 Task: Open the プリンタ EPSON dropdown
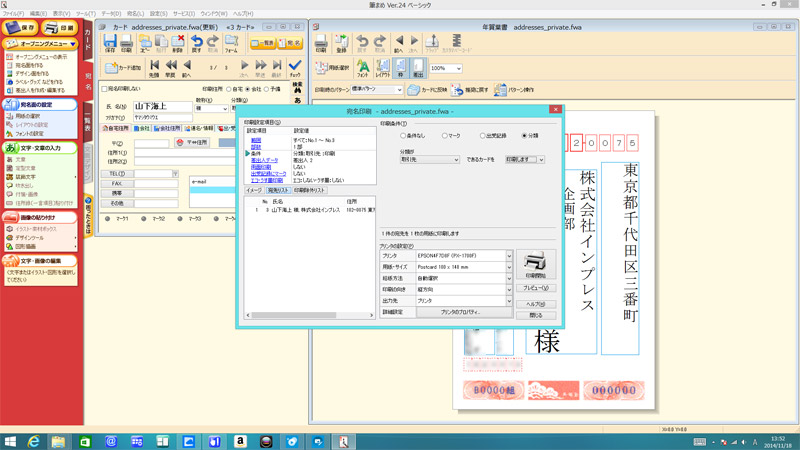(509, 256)
